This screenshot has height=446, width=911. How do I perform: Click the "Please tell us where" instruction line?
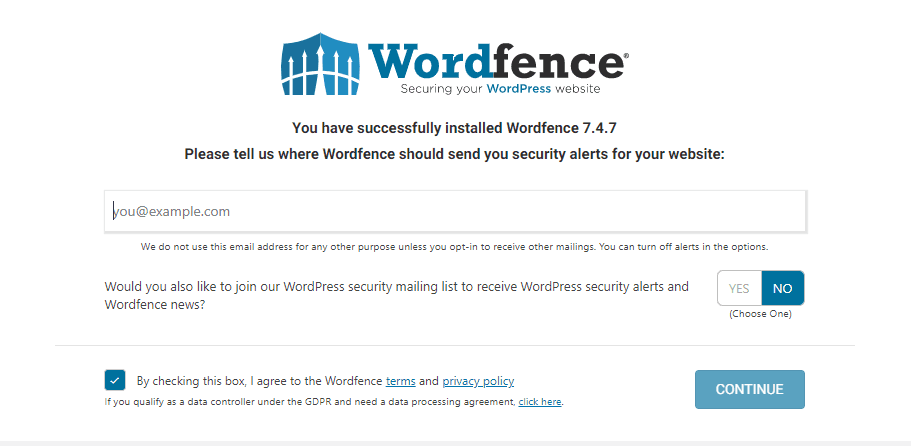point(454,154)
